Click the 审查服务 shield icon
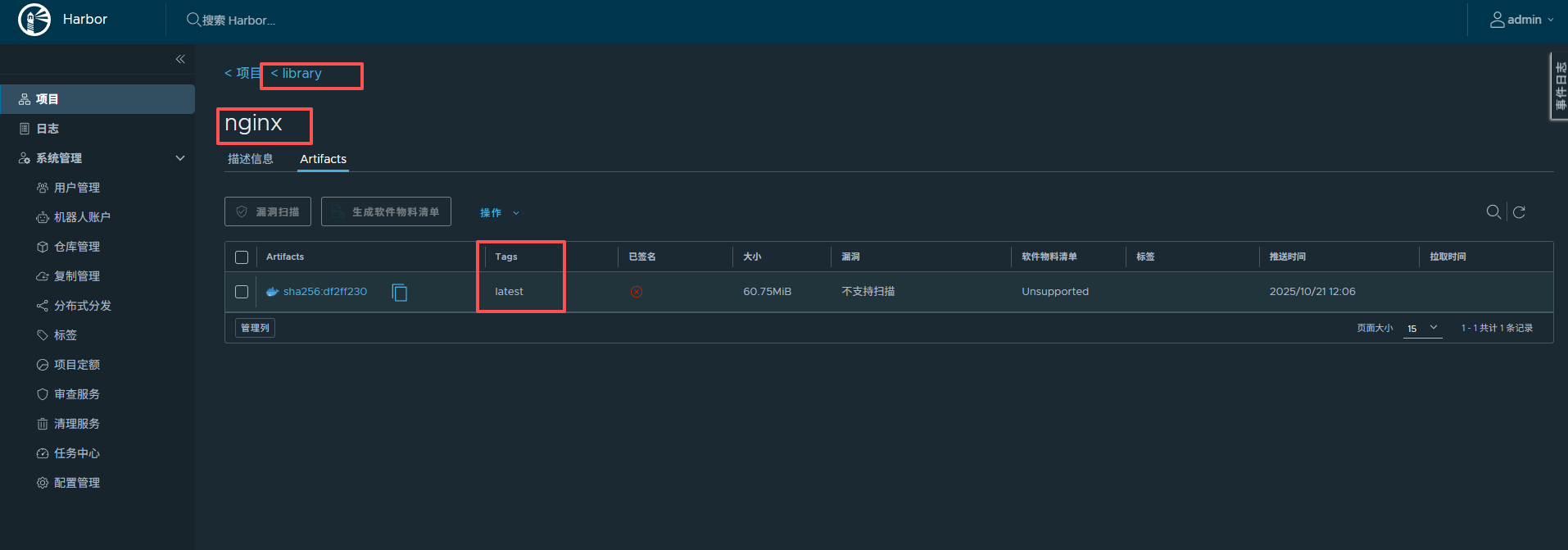Screen dimensions: 1568x550 point(43,394)
